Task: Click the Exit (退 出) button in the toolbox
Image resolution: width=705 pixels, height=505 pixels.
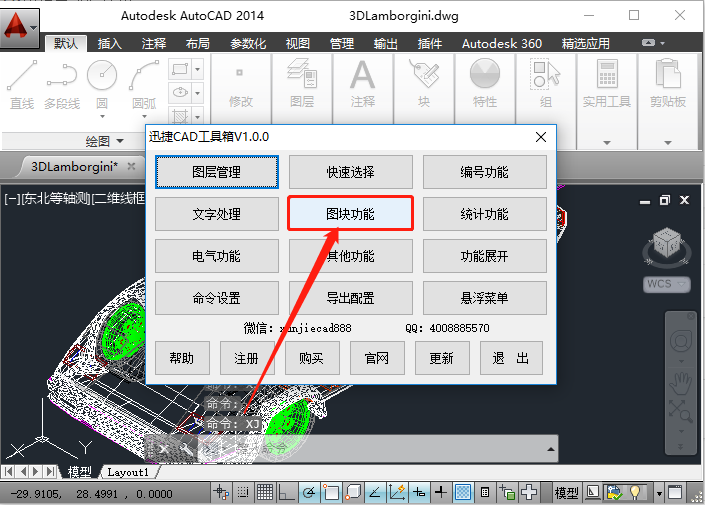Action: tap(511, 358)
